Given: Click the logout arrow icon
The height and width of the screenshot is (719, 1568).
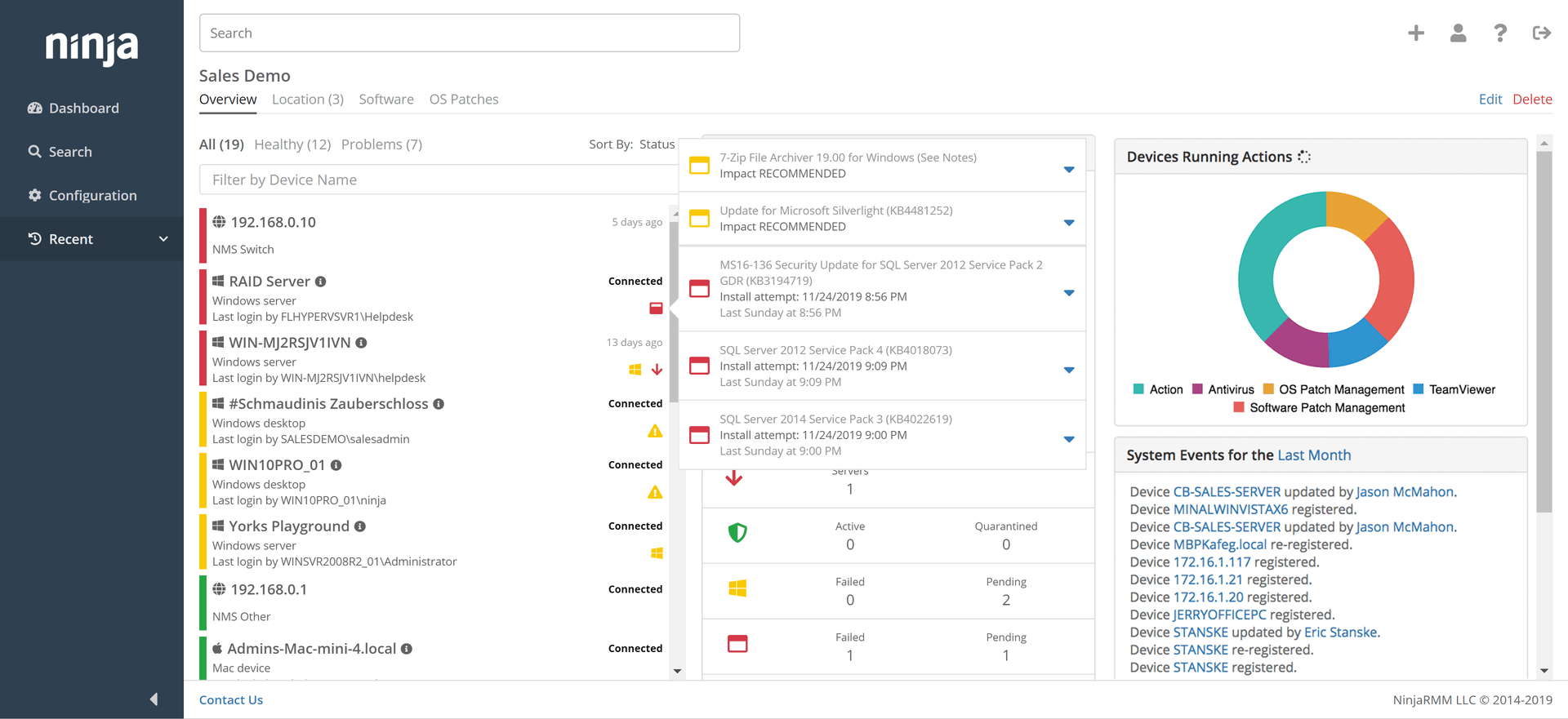Looking at the screenshot, I should click(1541, 33).
